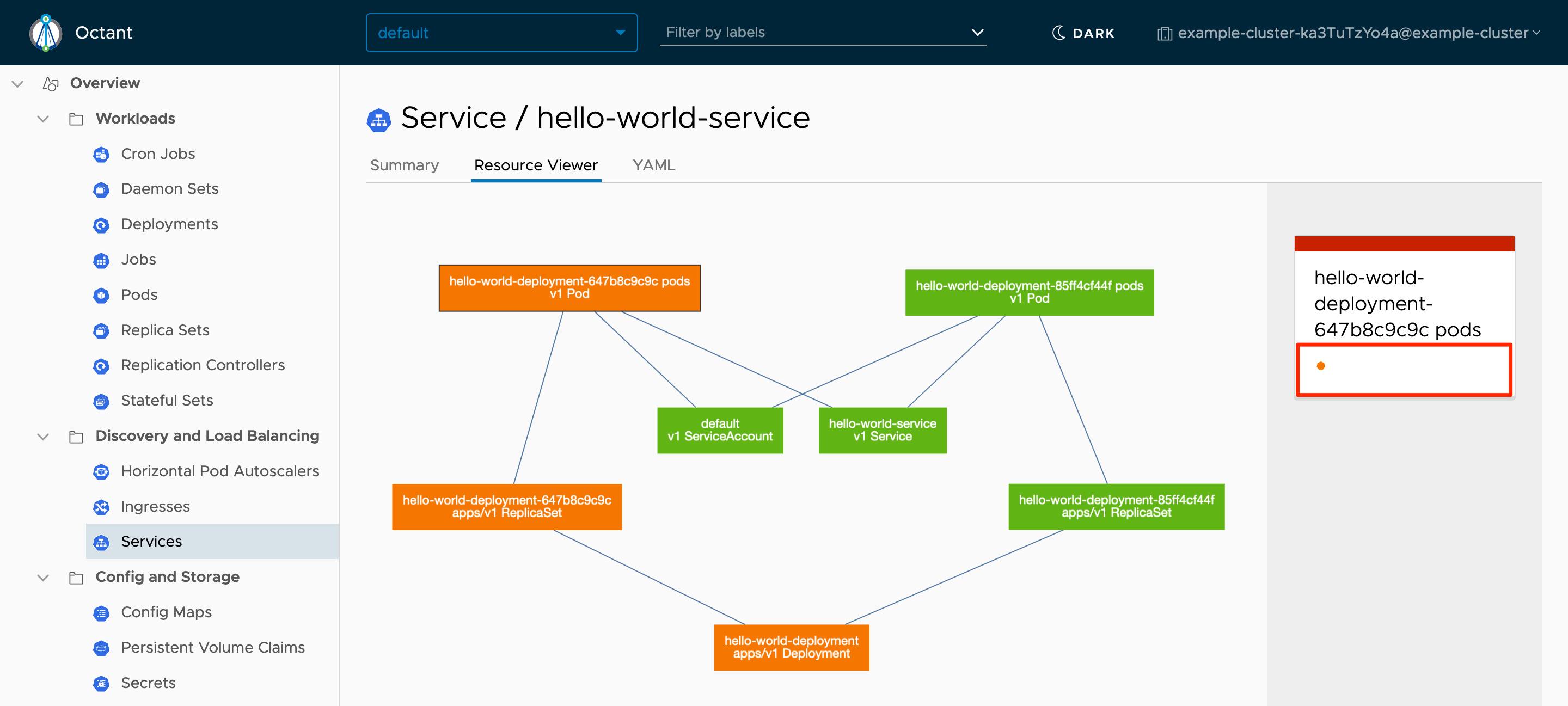Viewport: 1568px width, 706px height.
Task: Open the Summary tab
Action: pos(404,165)
